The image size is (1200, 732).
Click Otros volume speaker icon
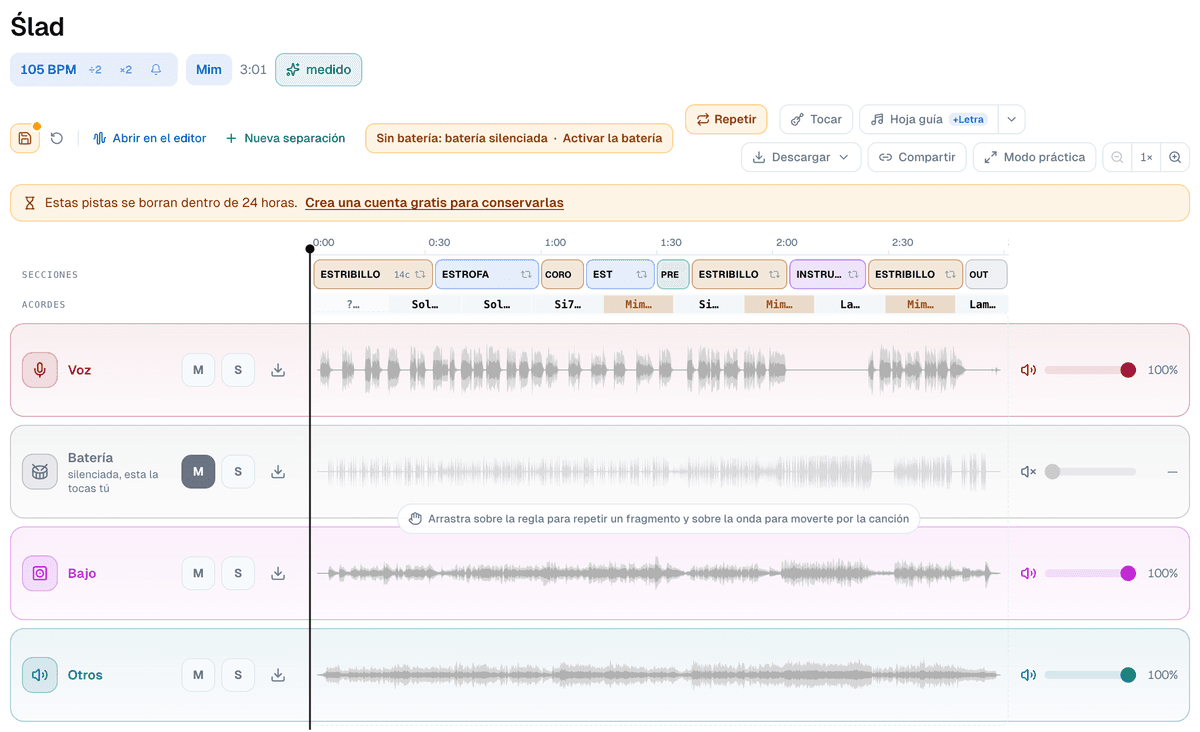pyautogui.click(x=1028, y=675)
